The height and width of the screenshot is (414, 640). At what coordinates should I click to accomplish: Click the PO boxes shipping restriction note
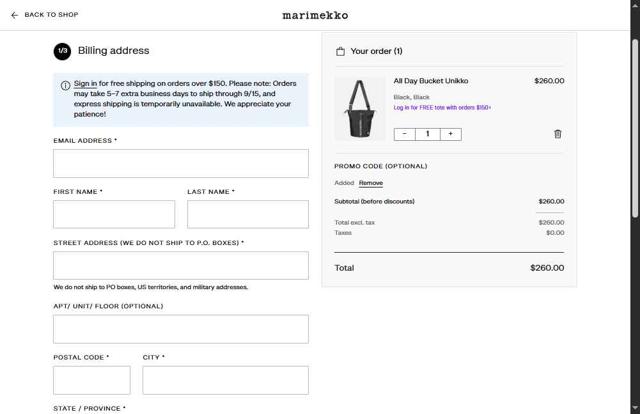click(151, 287)
